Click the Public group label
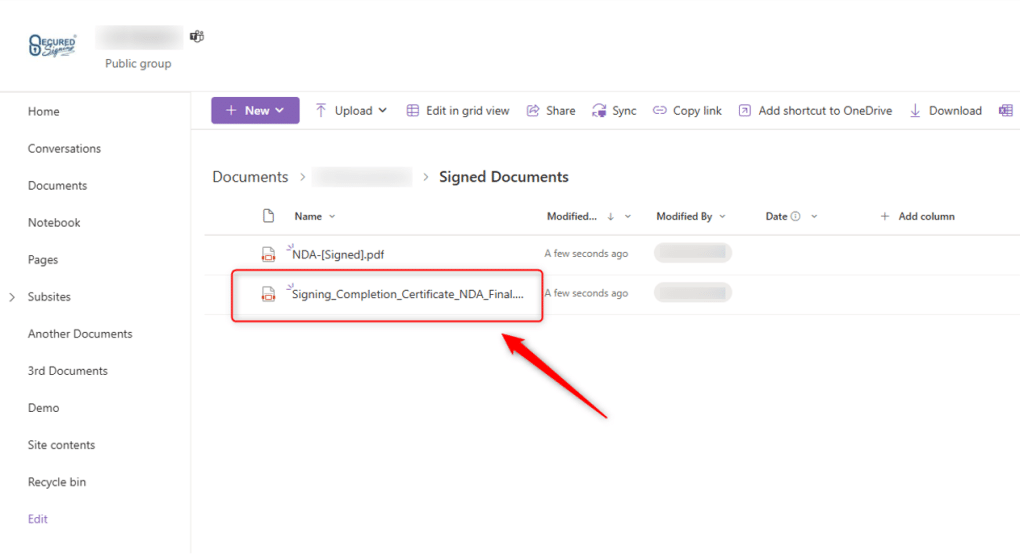This screenshot has height=559, width=1024. coord(138,63)
